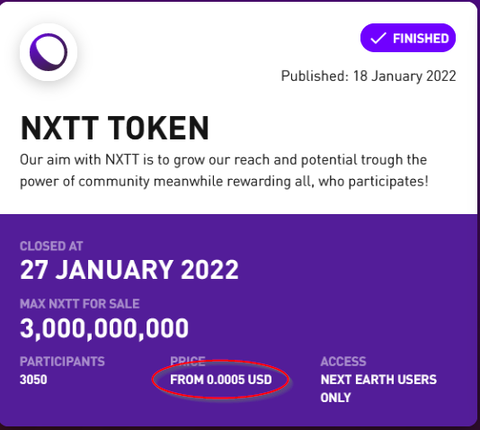Select the 3050 participants count
The image size is (480, 430).
pos(33,380)
